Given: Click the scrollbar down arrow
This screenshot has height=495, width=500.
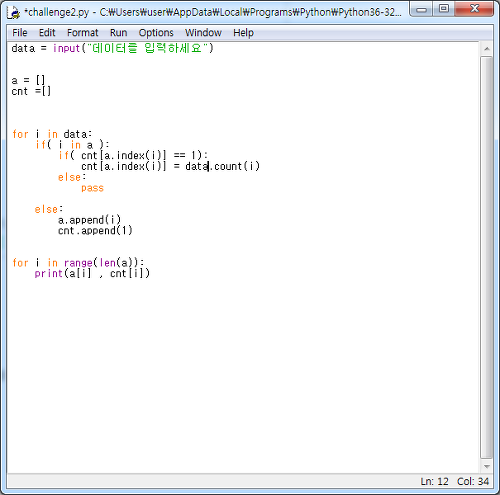Looking at the screenshot, I should 487,466.
